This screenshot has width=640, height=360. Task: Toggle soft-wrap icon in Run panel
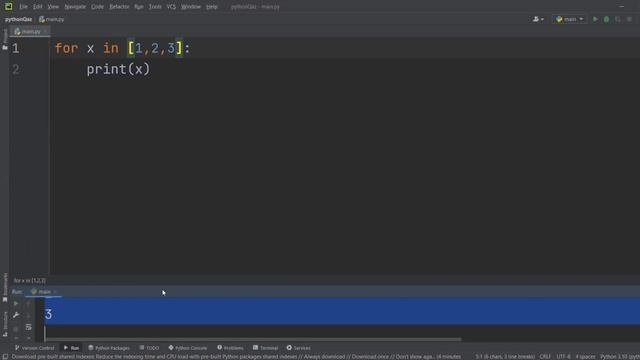click(28, 327)
